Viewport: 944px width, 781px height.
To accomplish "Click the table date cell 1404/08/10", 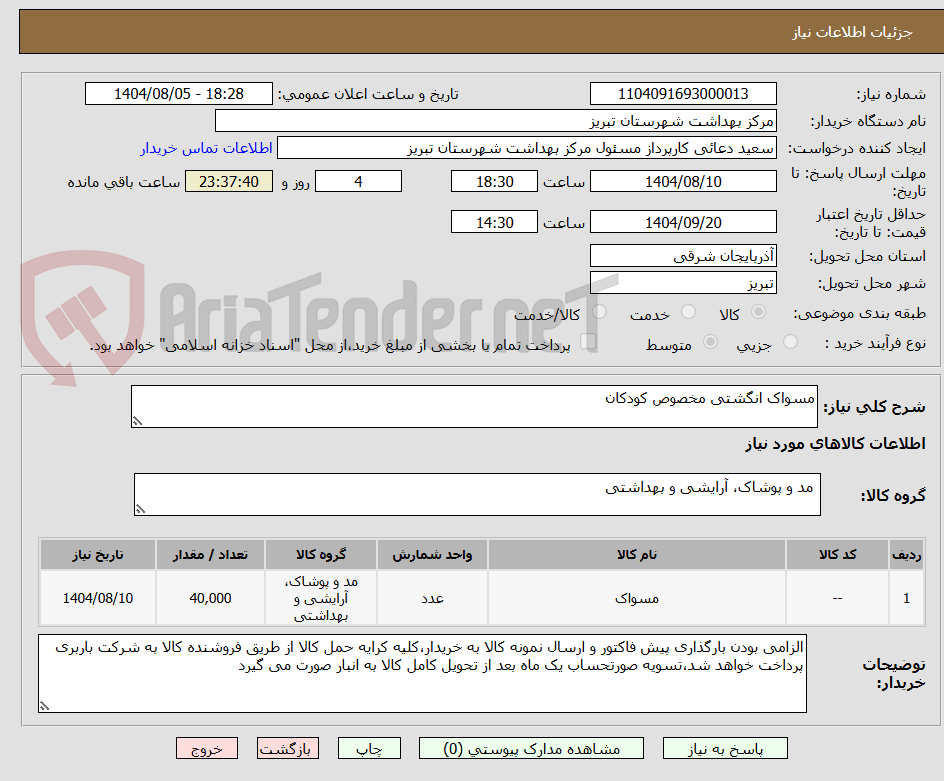I will coord(98,598).
